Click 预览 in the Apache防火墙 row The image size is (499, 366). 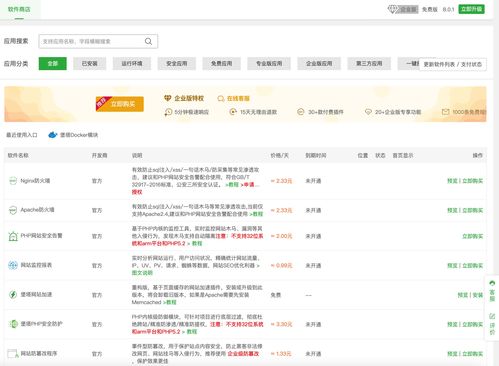pos(452,210)
